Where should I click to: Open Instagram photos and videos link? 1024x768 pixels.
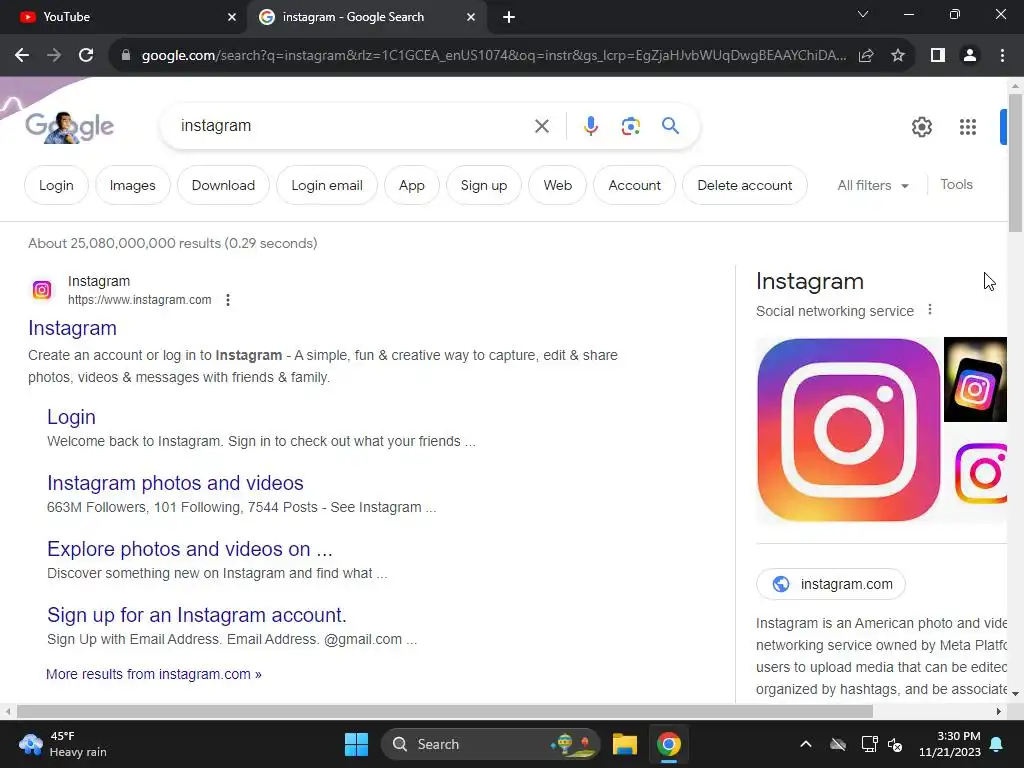(175, 483)
